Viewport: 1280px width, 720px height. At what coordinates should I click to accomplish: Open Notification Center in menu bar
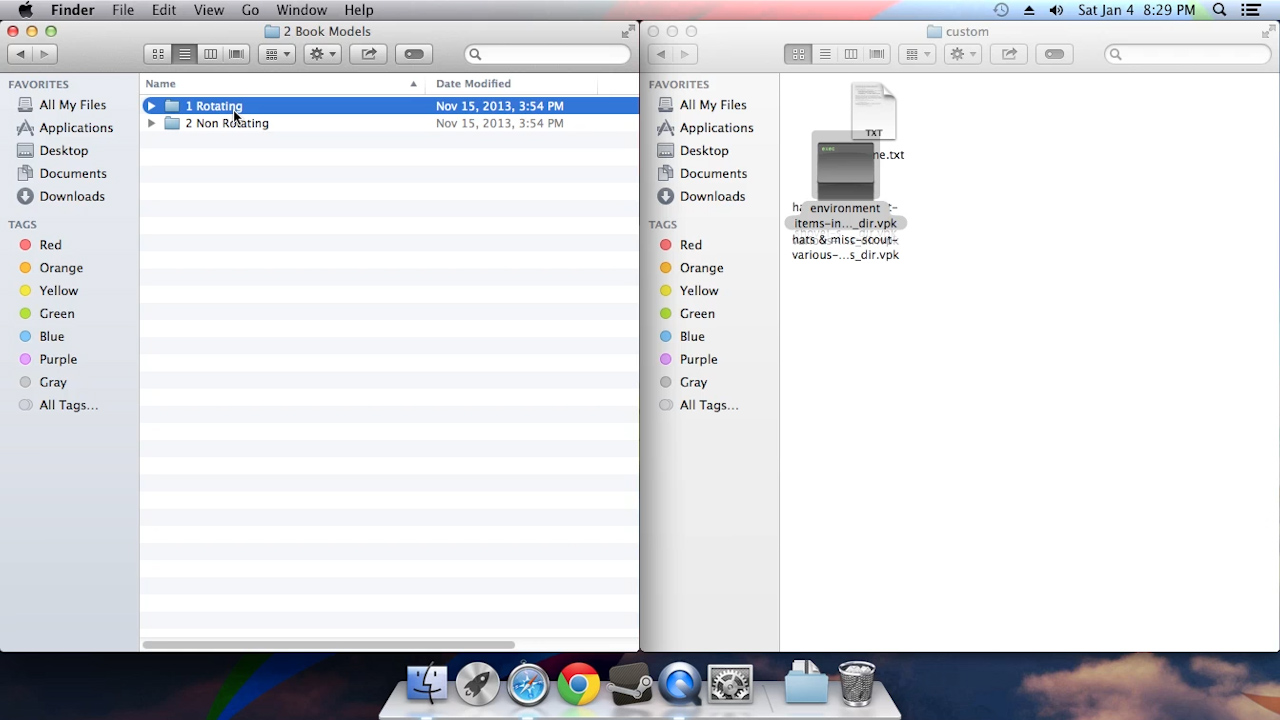(1251, 10)
